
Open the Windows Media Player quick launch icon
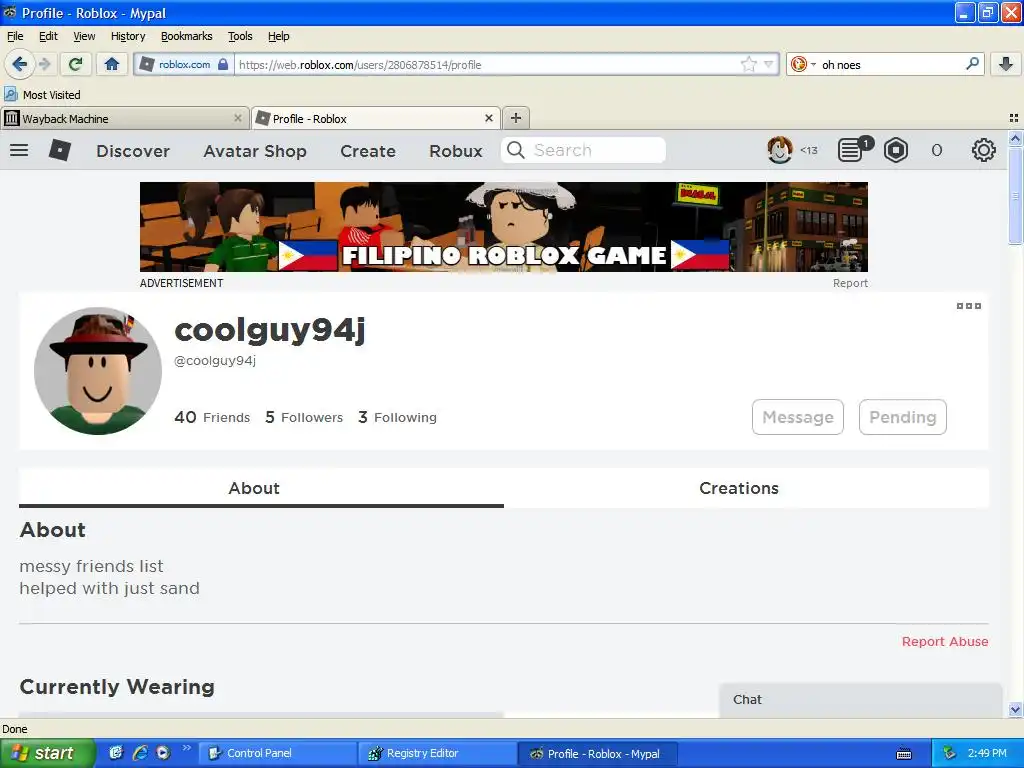point(163,753)
